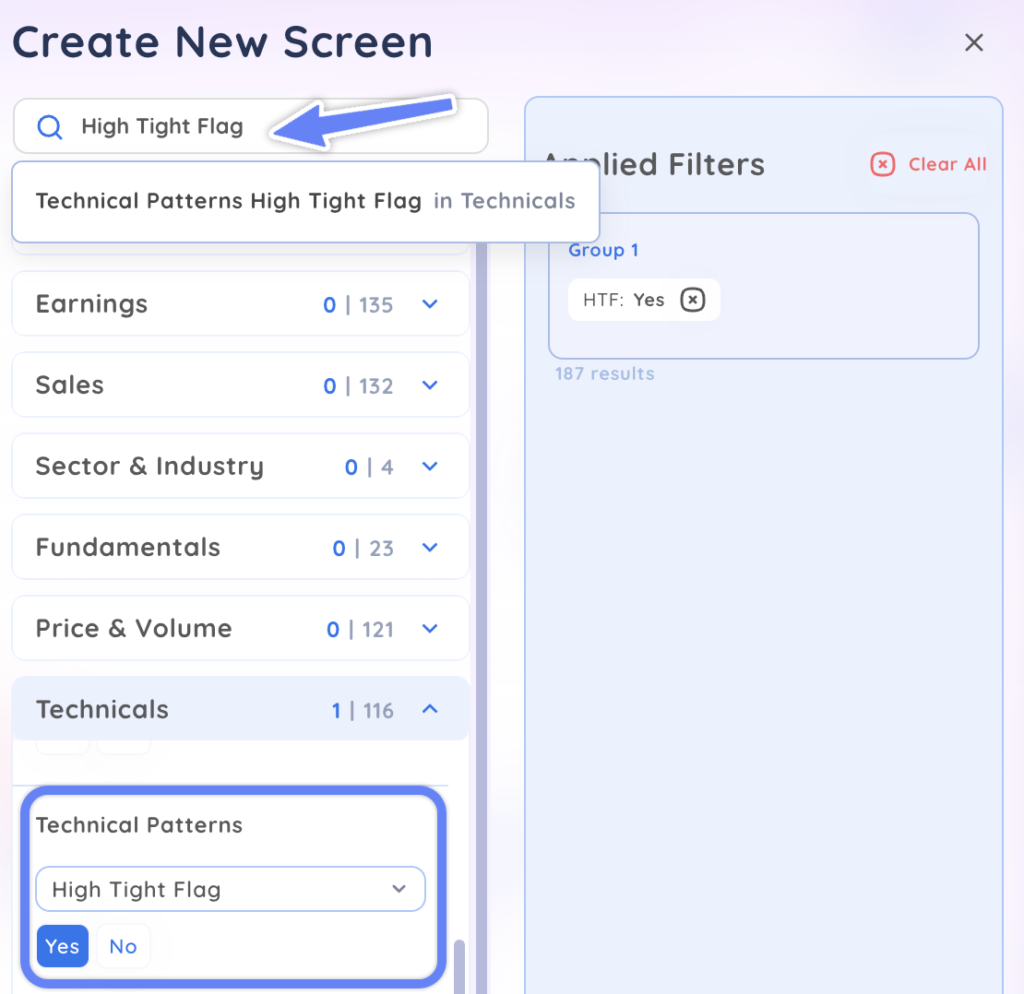Click the HTF: Yes filter chip
The image size is (1024, 994).
pos(630,299)
